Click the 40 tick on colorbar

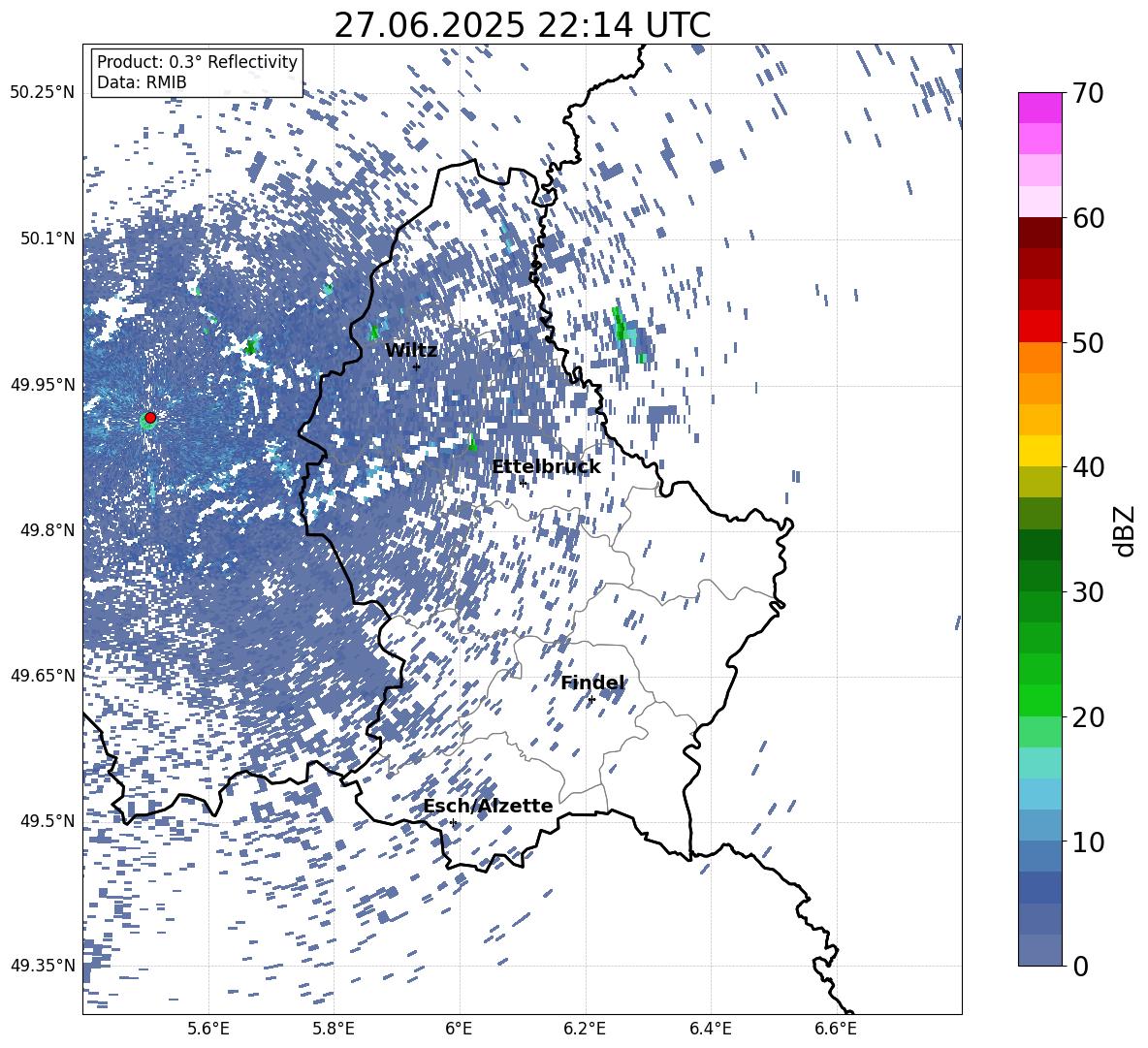[x=1087, y=467]
